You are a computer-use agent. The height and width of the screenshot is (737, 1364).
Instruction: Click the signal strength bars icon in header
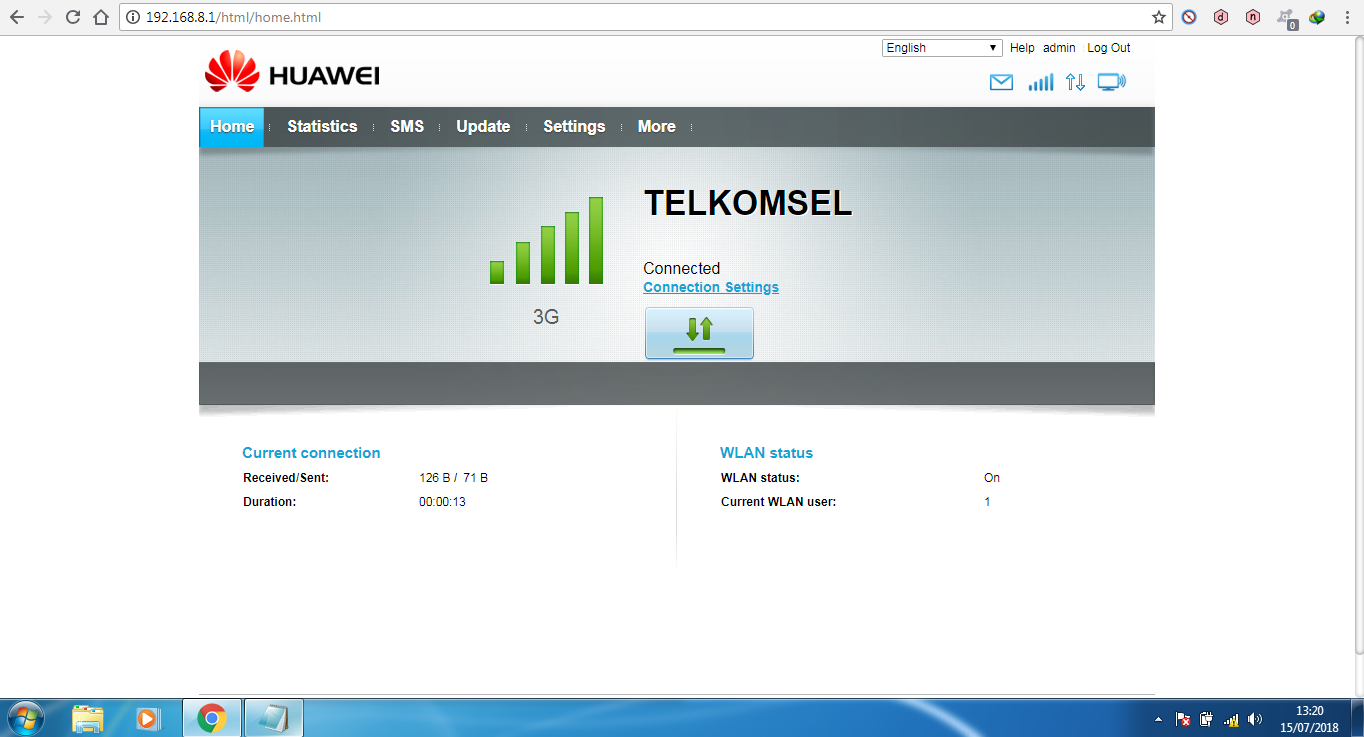(x=1040, y=82)
